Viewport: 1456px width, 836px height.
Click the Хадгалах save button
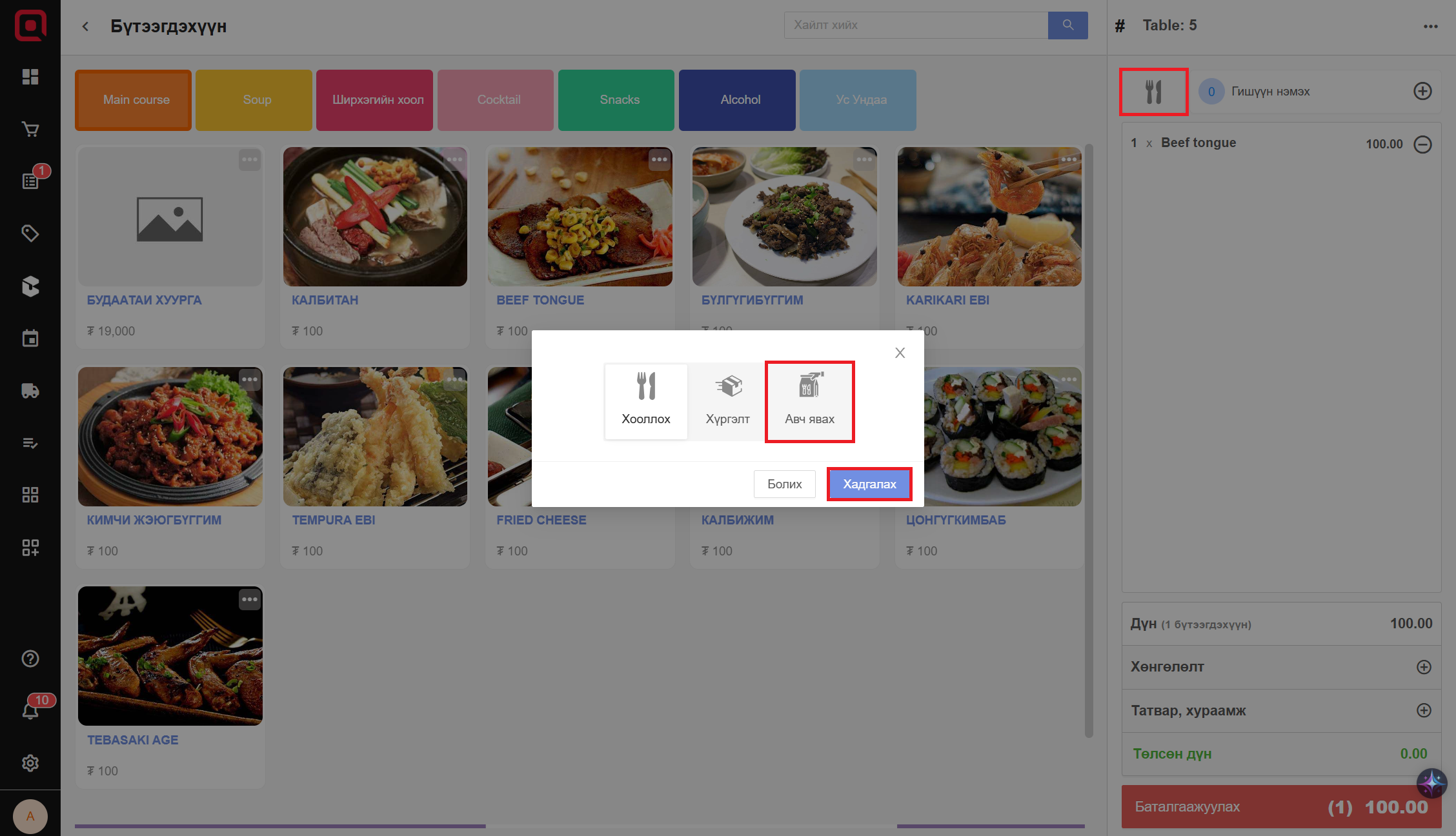coord(869,484)
